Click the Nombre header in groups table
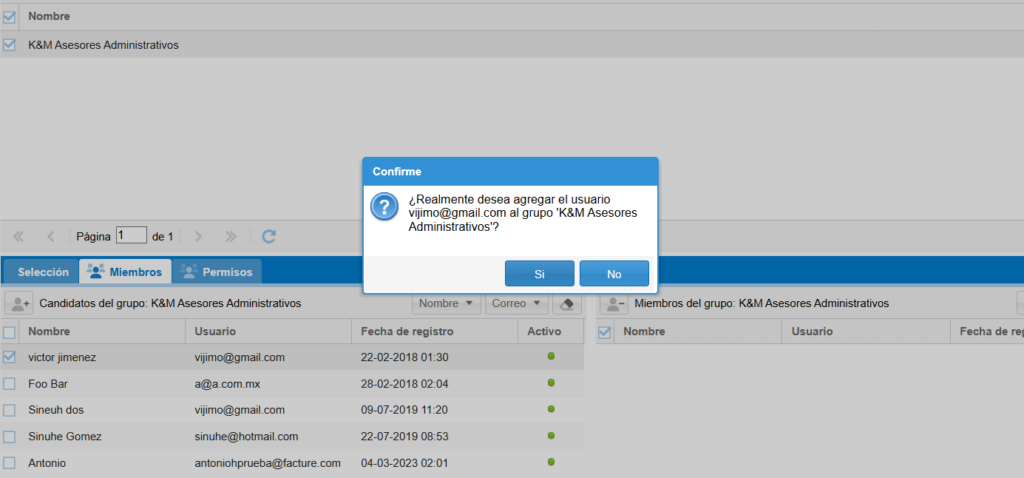Screen dimensions: 1024x478 tap(49, 16)
